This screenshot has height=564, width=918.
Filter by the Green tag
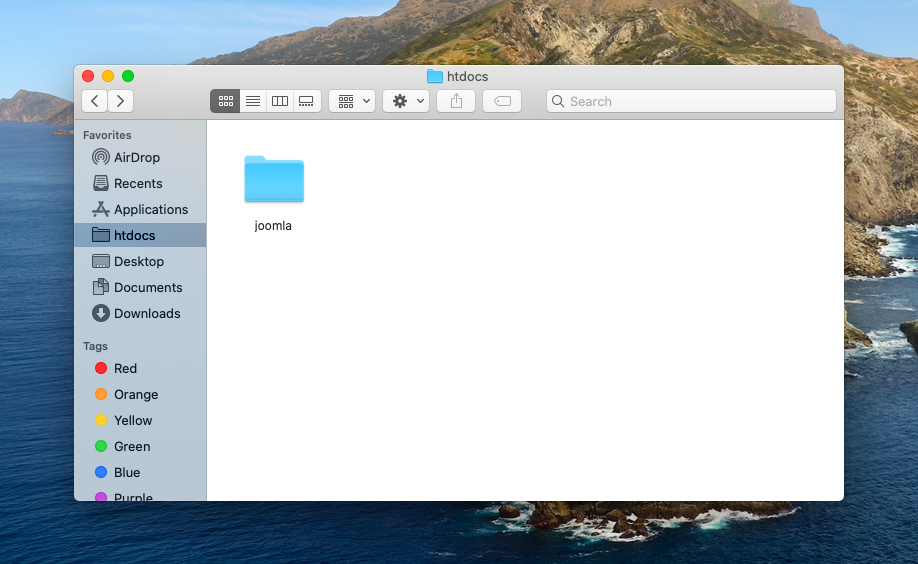tap(141, 446)
